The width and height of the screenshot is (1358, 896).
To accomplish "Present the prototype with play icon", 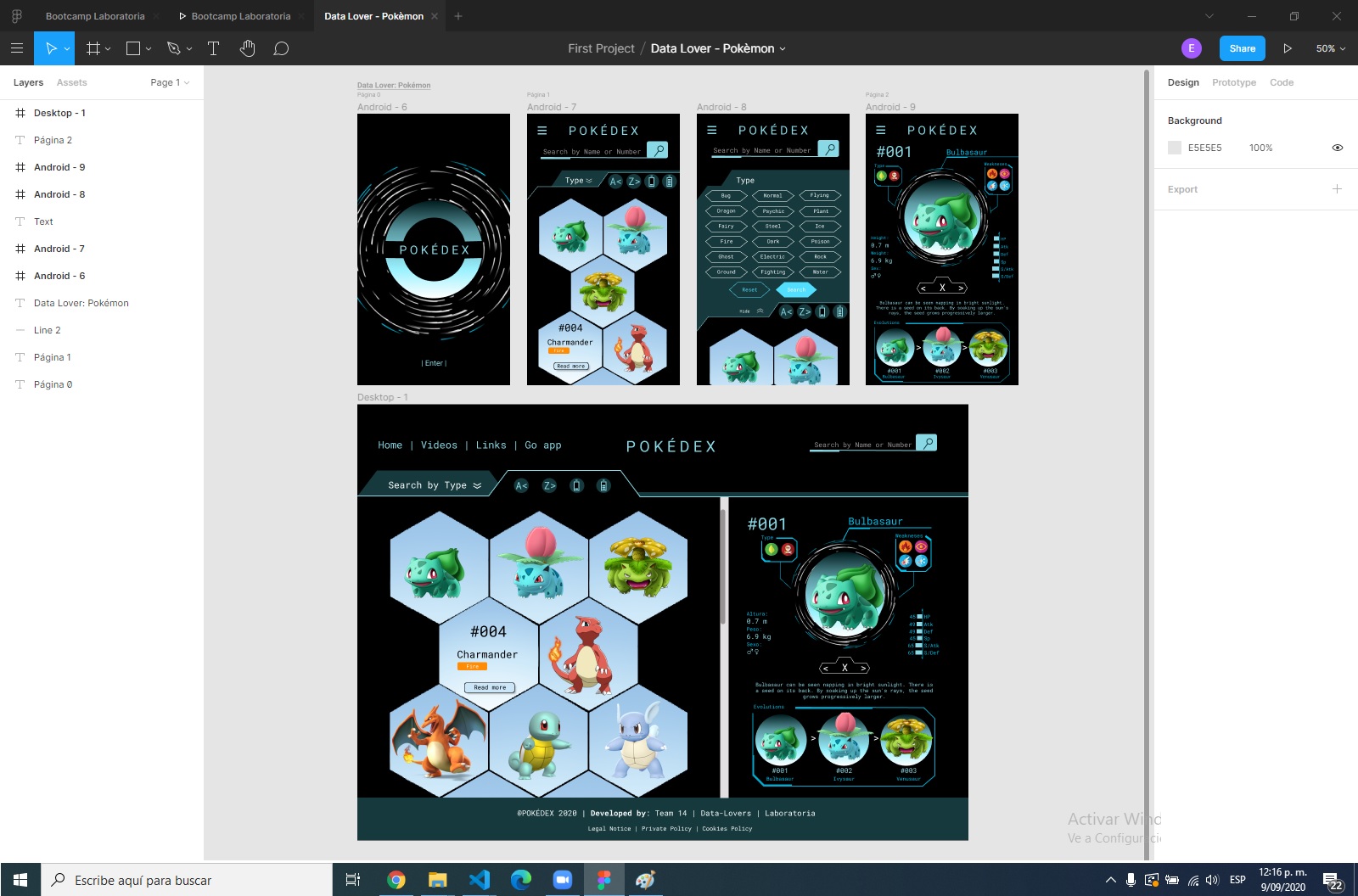I will point(1288,48).
